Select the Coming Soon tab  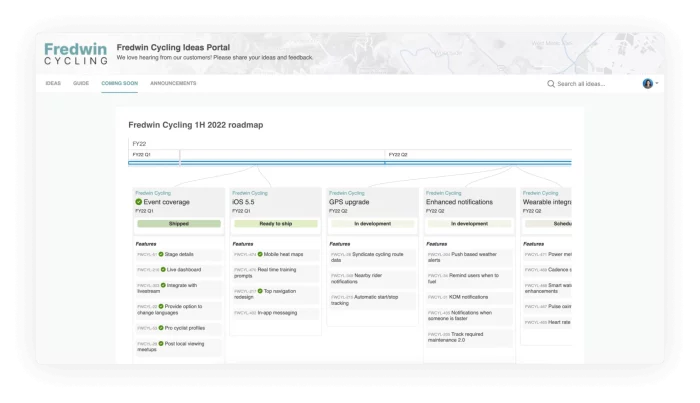119,83
